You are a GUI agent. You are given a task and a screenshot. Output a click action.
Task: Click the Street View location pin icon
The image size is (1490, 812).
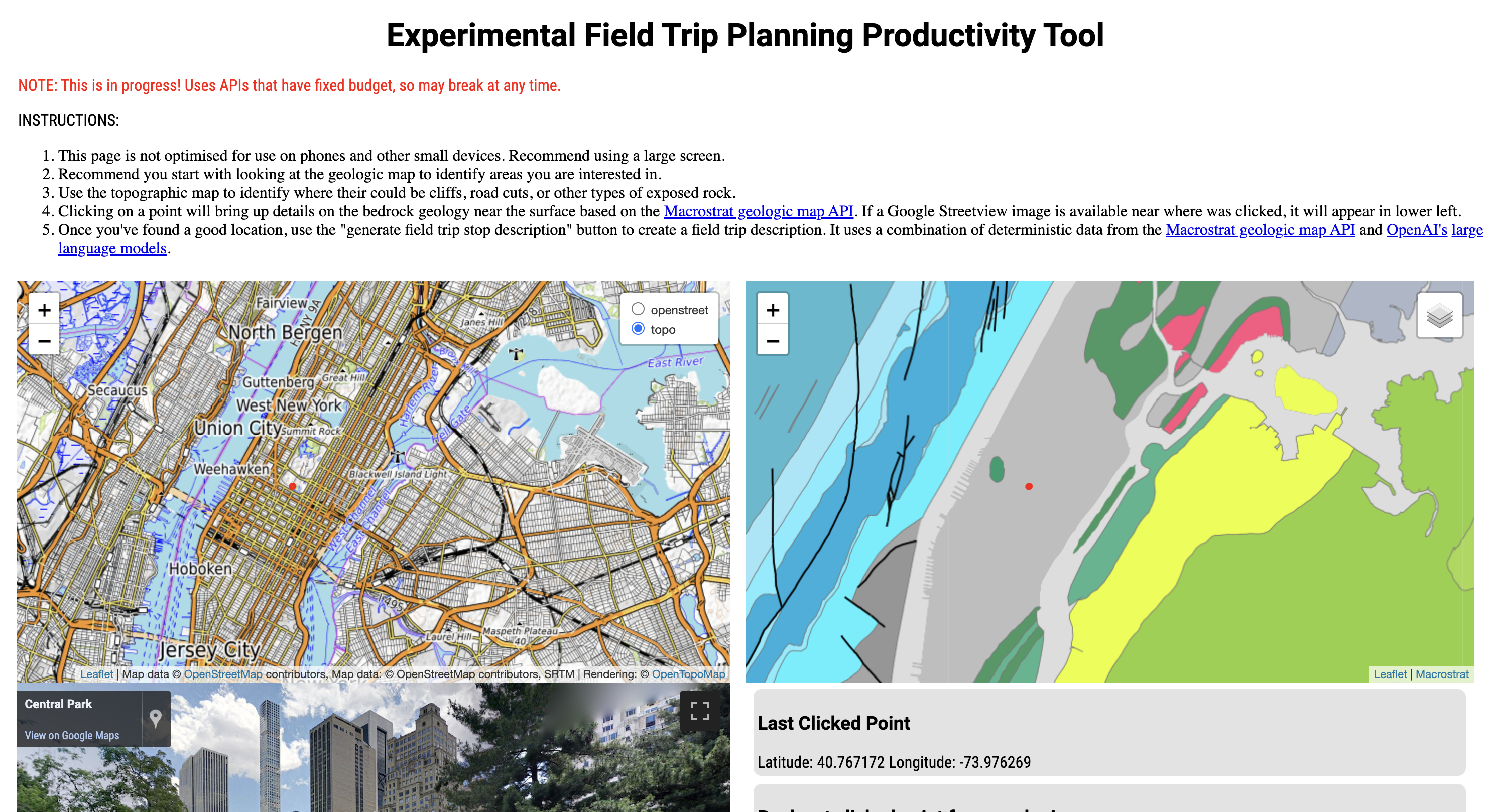155,718
